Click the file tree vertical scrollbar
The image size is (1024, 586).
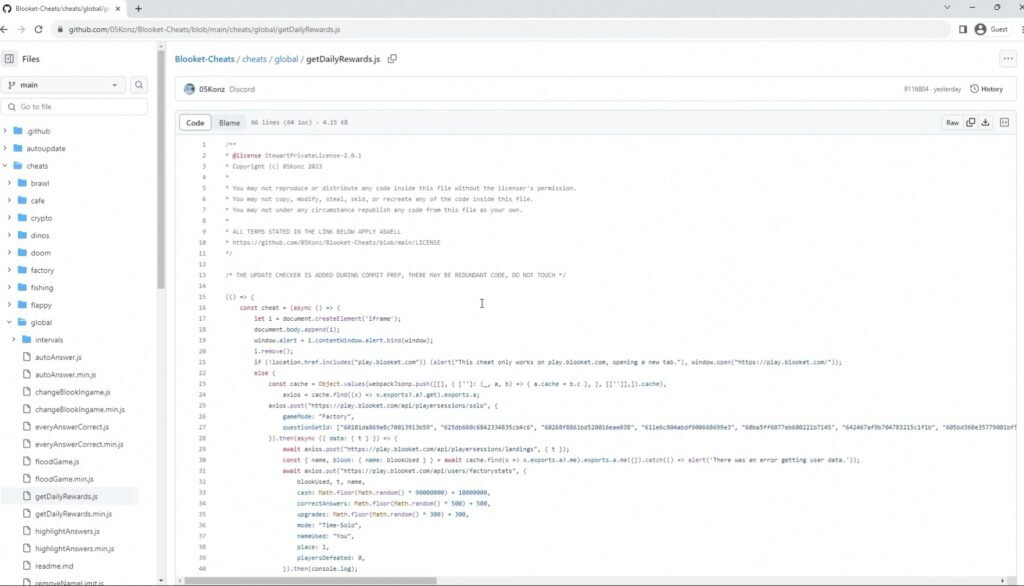pyautogui.click(x=161, y=170)
